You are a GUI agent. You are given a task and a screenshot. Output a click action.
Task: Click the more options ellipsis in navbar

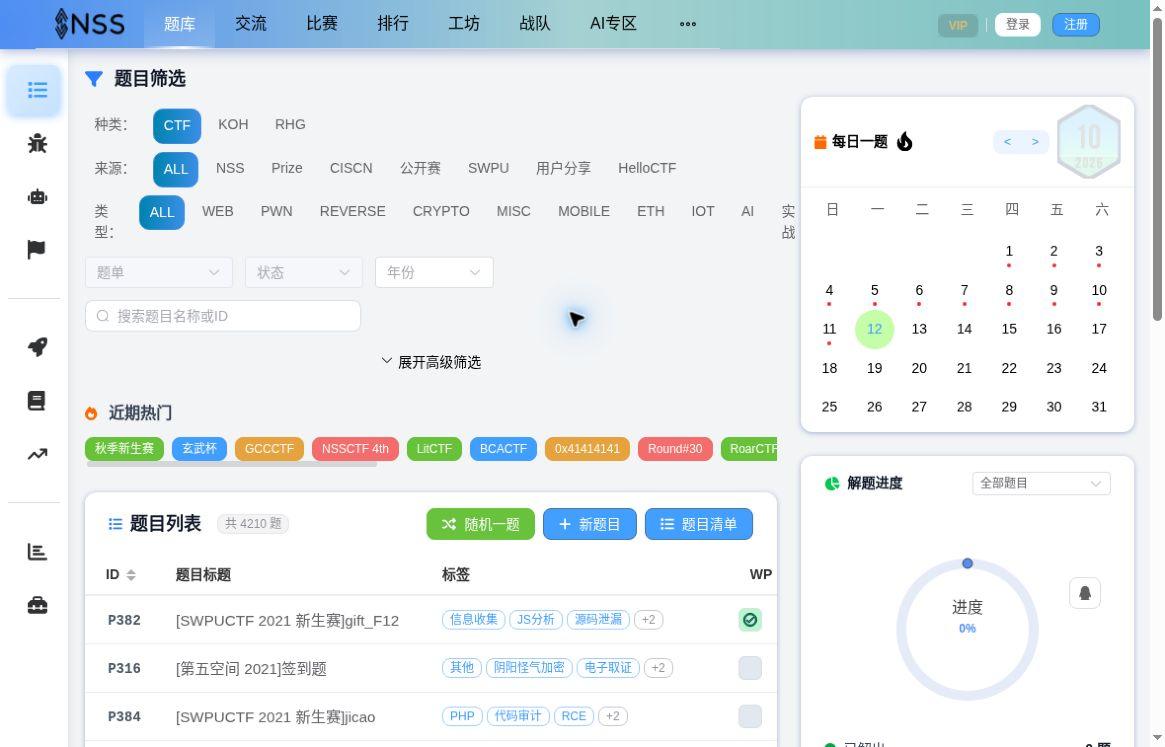point(688,24)
